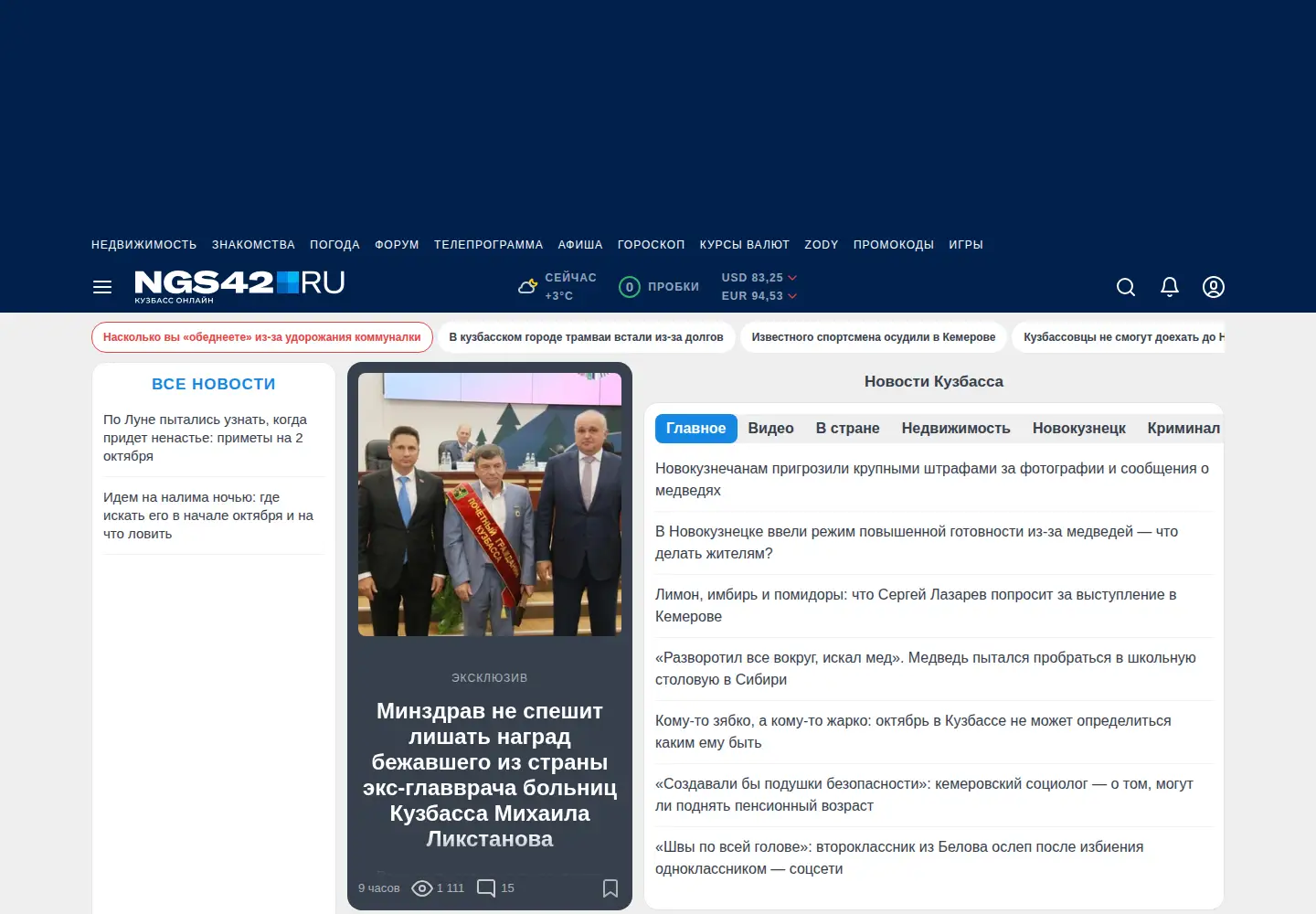1316x914 pixels.
Task: Open ЗНАКОМСТВА in the top menu
Action: click(253, 245)
